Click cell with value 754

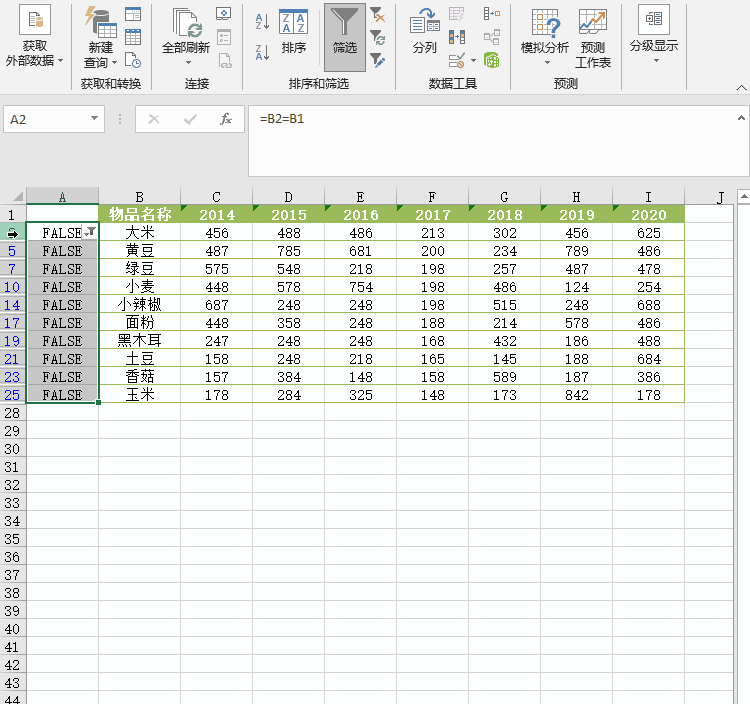[x=361, y=287]
